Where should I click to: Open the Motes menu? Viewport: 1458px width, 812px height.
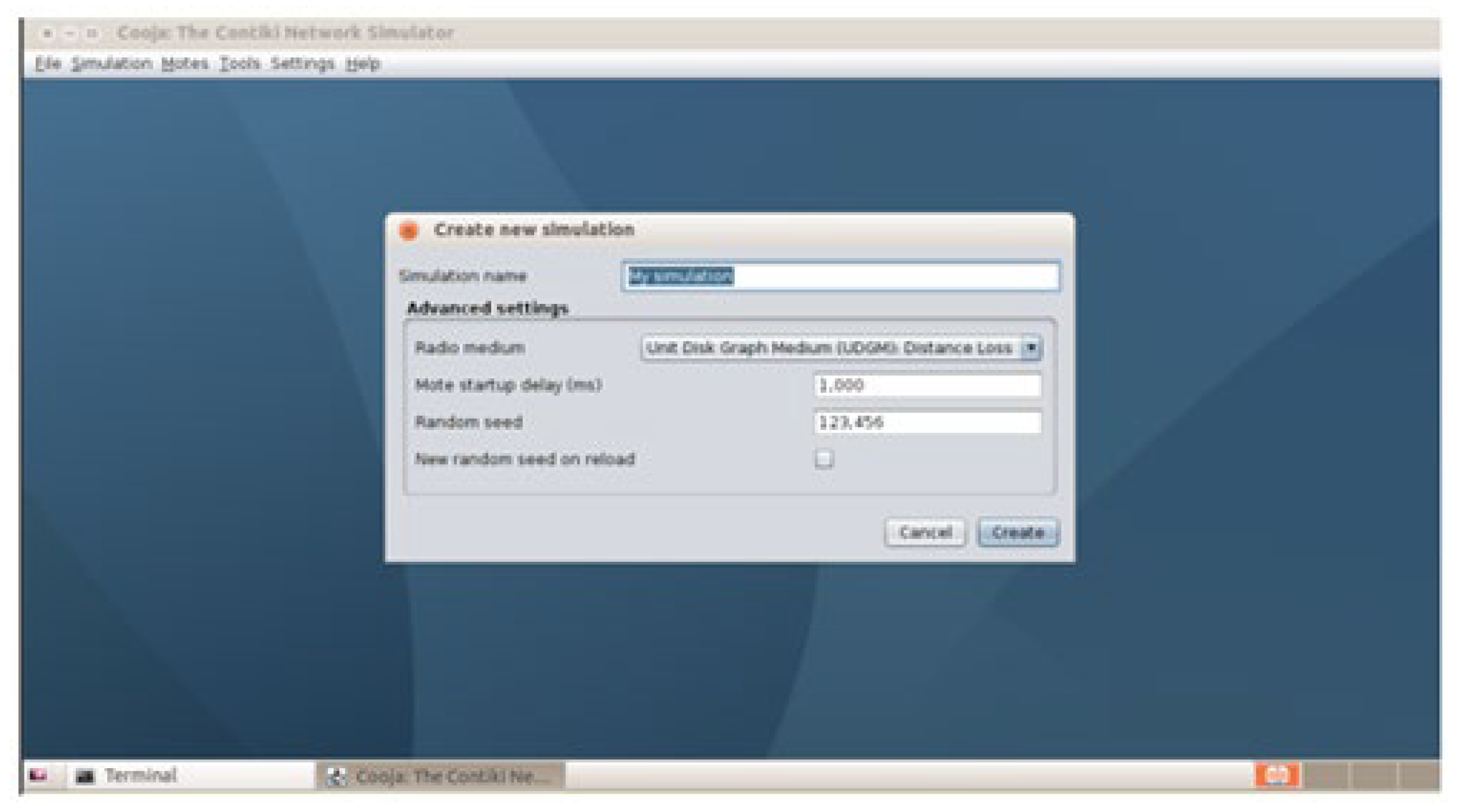coord(184,63)
